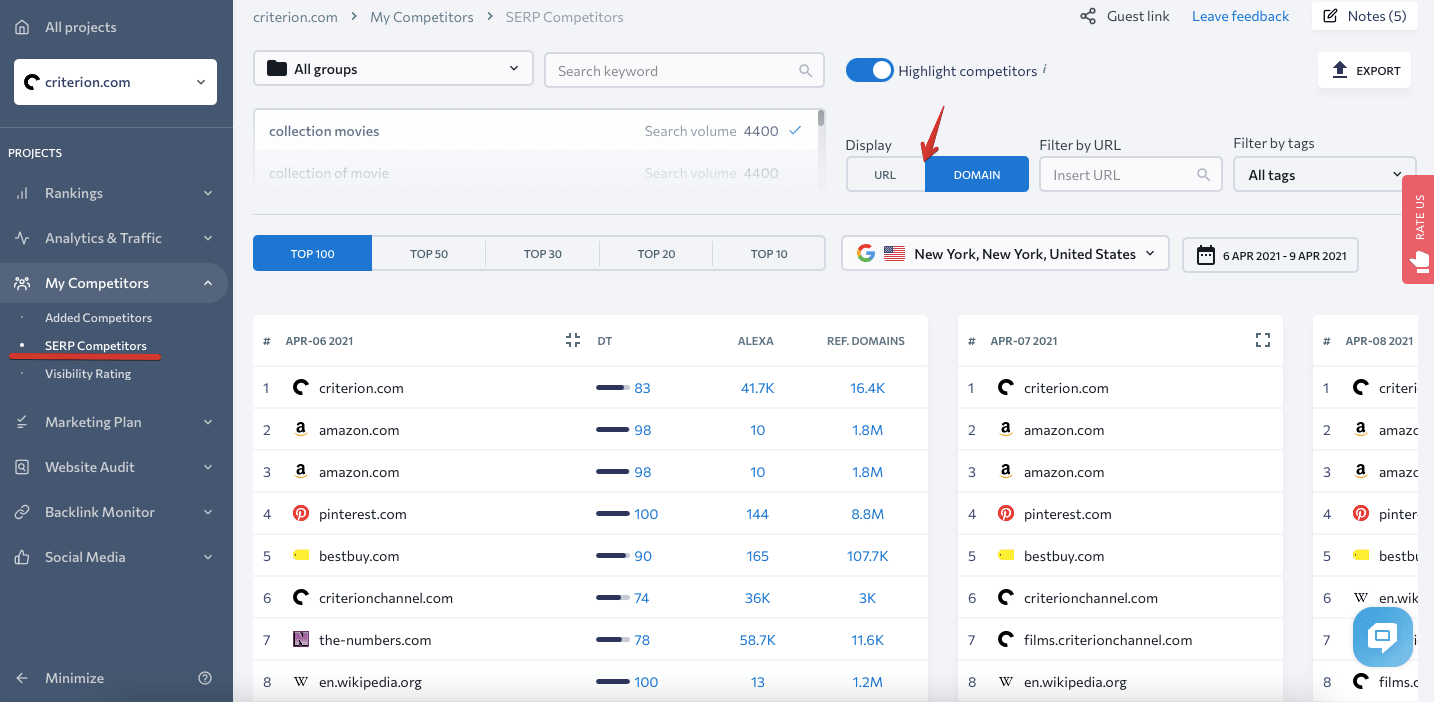This screenshot has width=1434, height=702.
Task: Click Alexa value 58.7K
Action: (758, 640)
